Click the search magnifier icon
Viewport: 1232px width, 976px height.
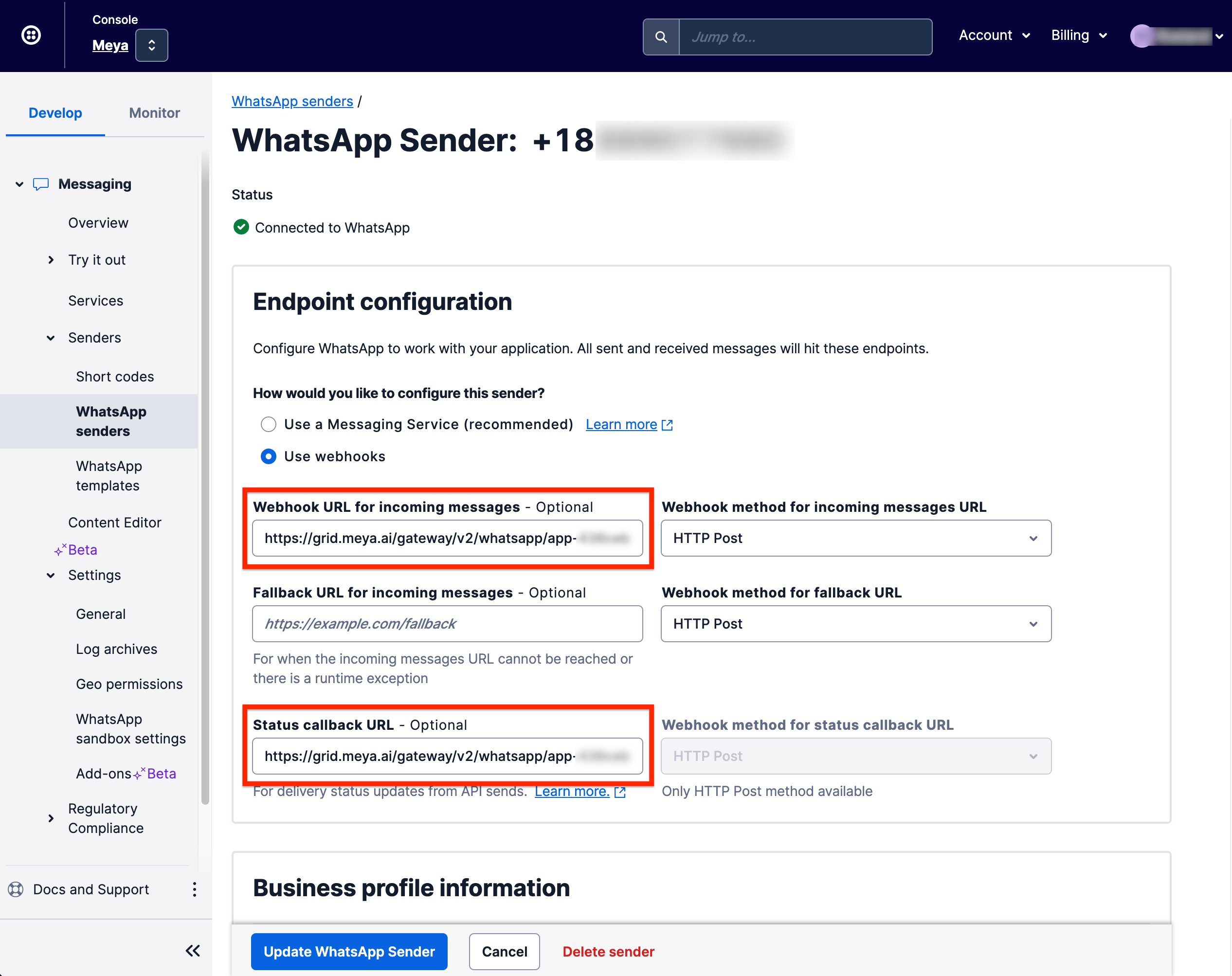point(661,37)
